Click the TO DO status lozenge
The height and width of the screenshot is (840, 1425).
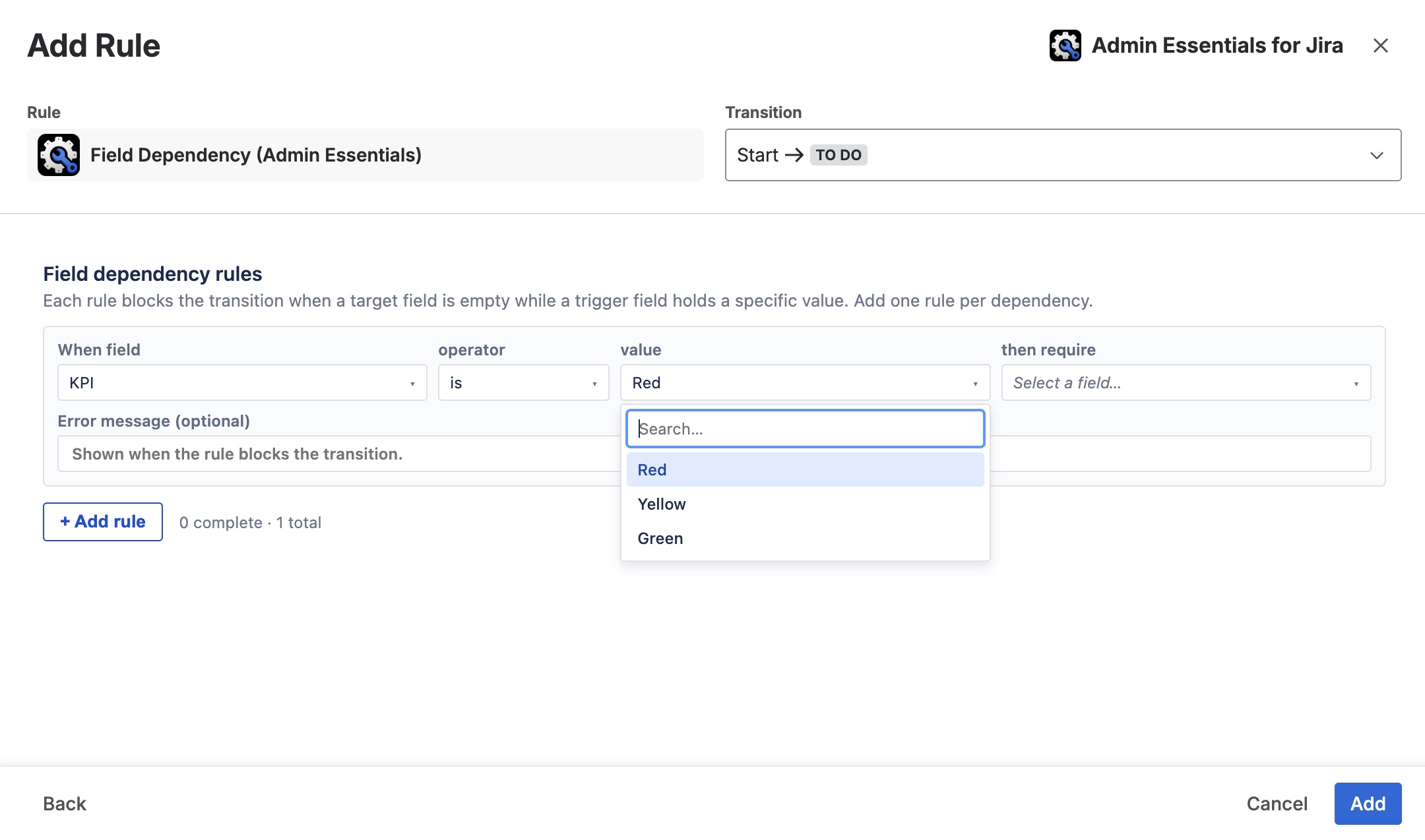tap(838, 155)
